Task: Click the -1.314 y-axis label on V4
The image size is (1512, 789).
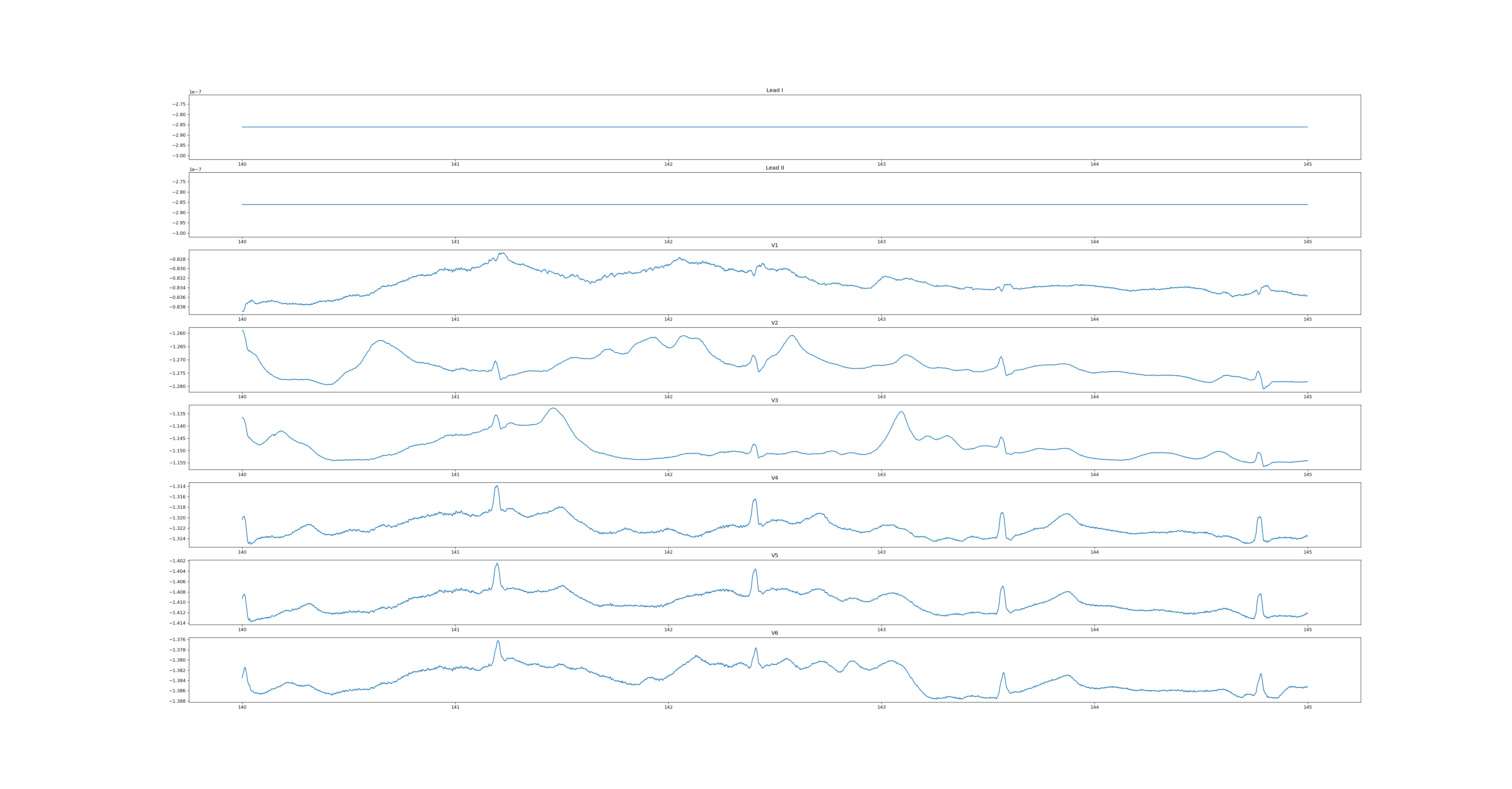Action: point(178,486)
